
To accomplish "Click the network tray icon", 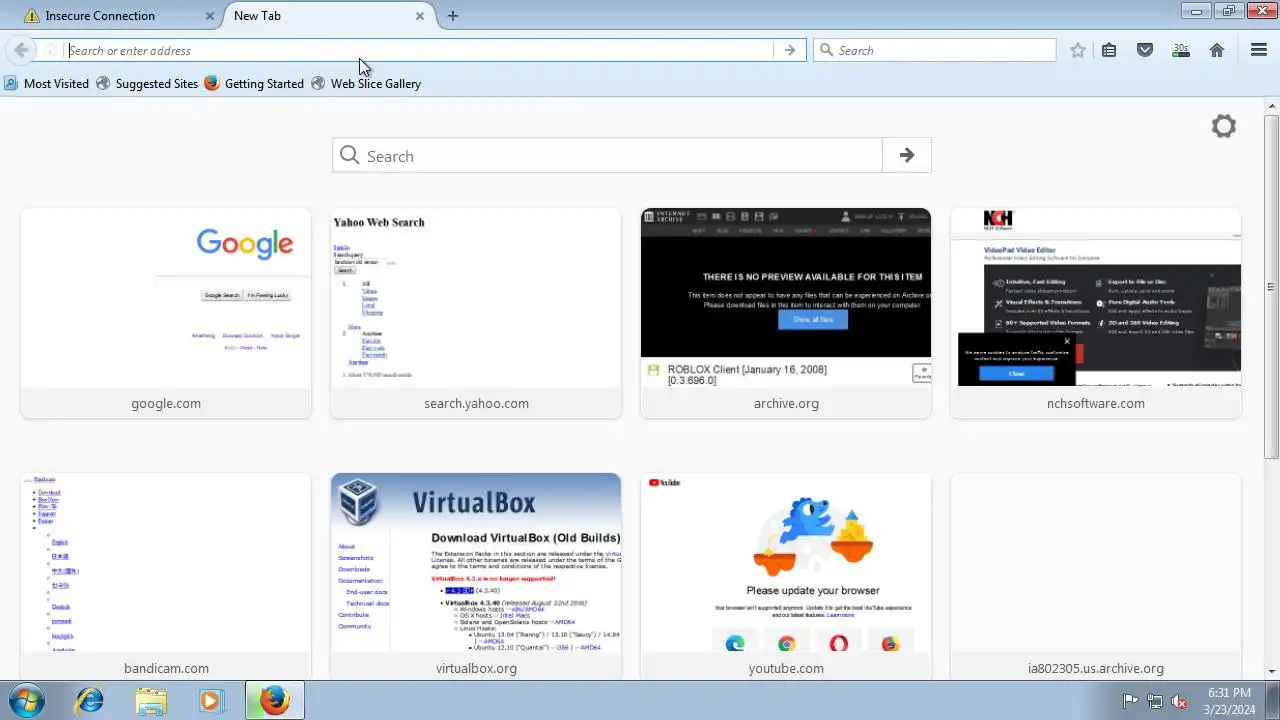I will (1154, 701).
